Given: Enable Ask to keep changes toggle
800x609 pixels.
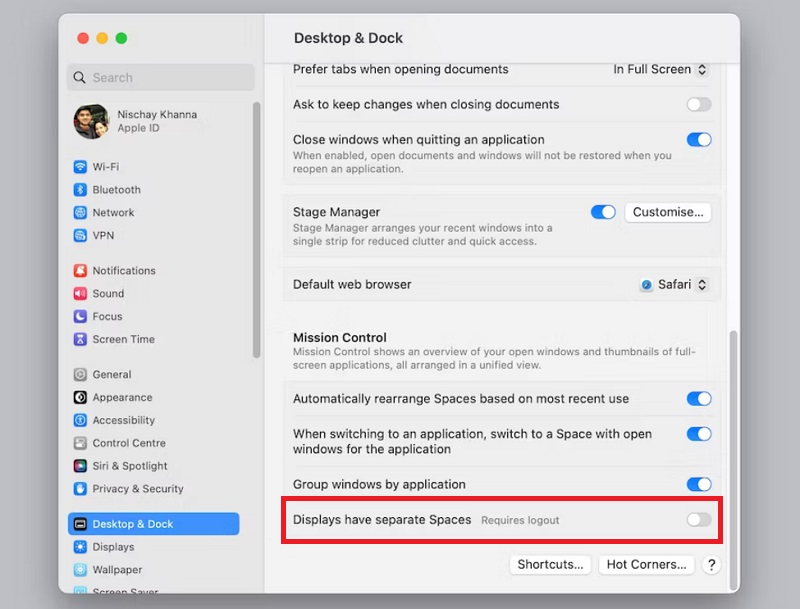Looking at the screenshot, I should (x=698, y=104).
